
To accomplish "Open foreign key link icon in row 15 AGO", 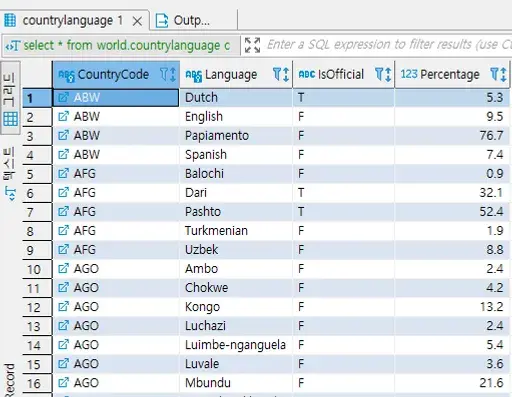I will click(x=63, y=363).
